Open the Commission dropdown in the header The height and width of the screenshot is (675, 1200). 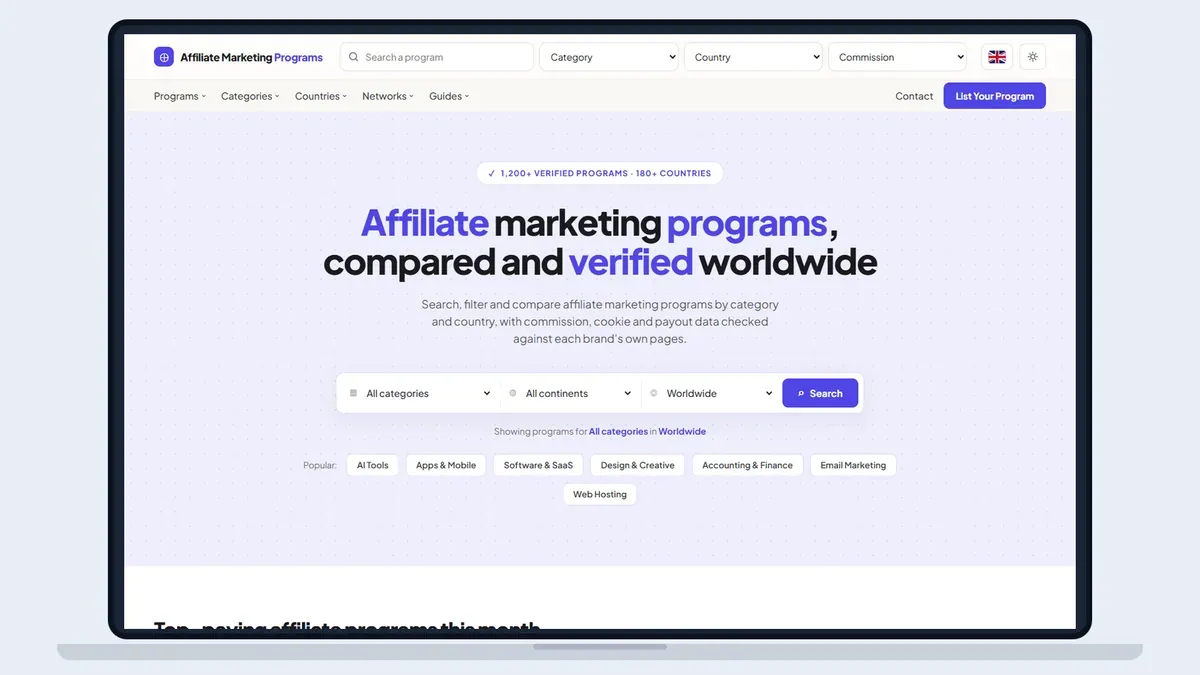coord(898,57)
